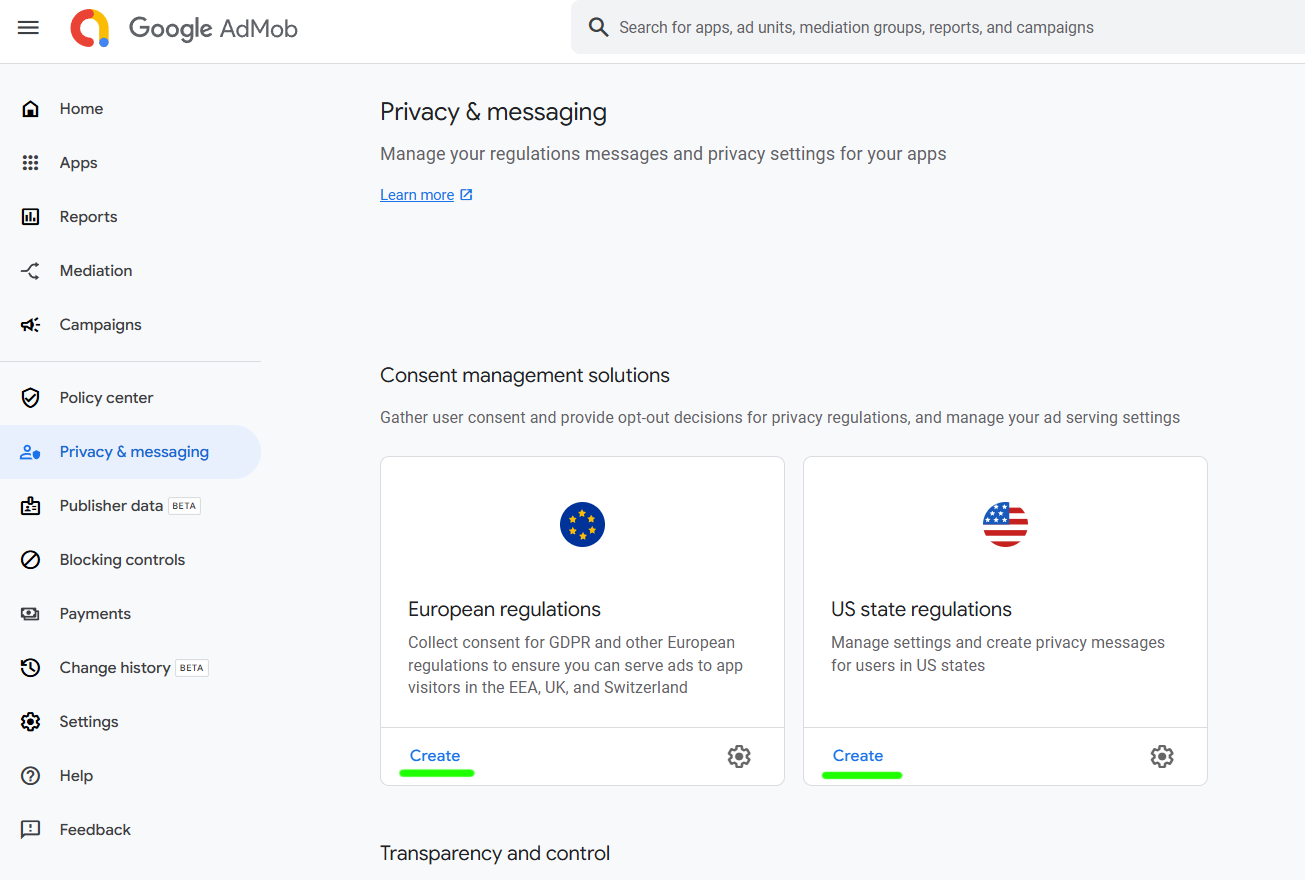
Task: Open Payments from the sidebar
Action: click(x=95, y=614)
